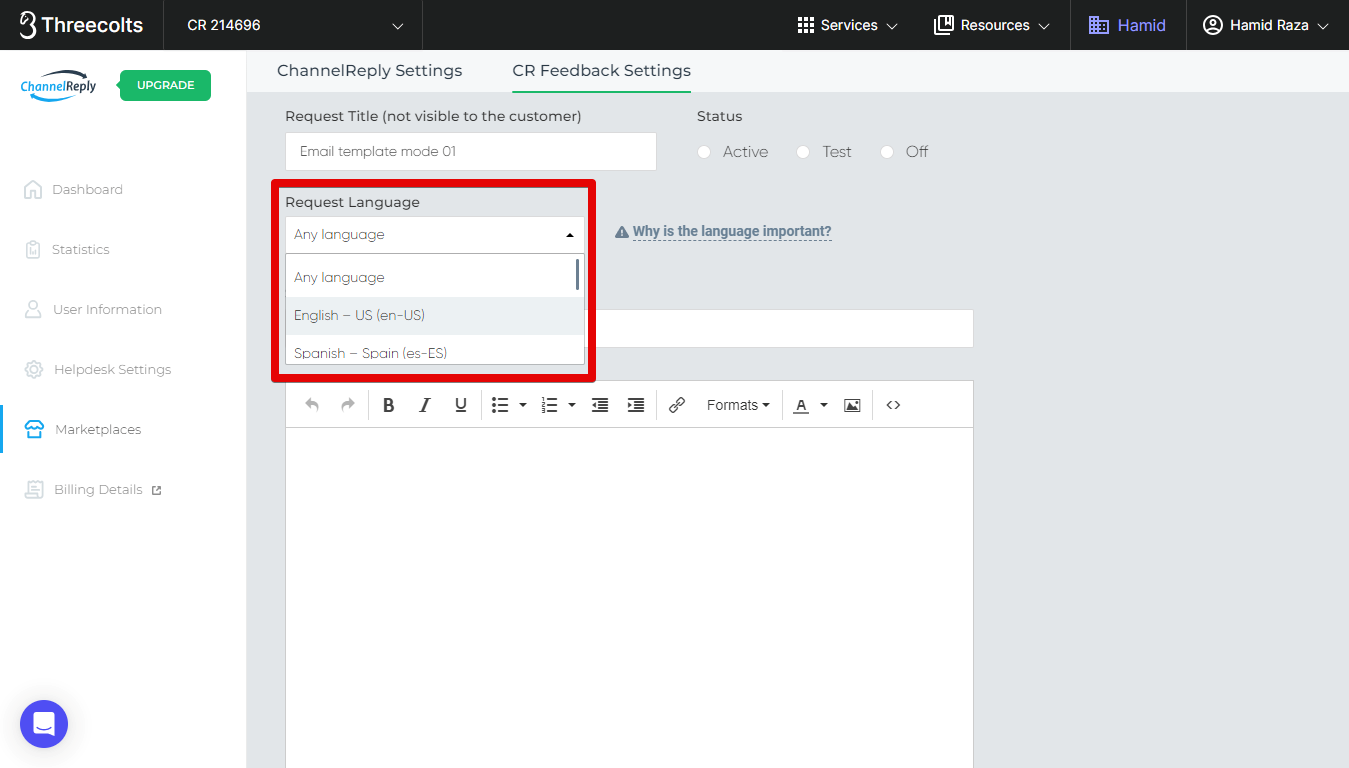
Task: Click inside the email body editor
Action: [x=629, y=598]
